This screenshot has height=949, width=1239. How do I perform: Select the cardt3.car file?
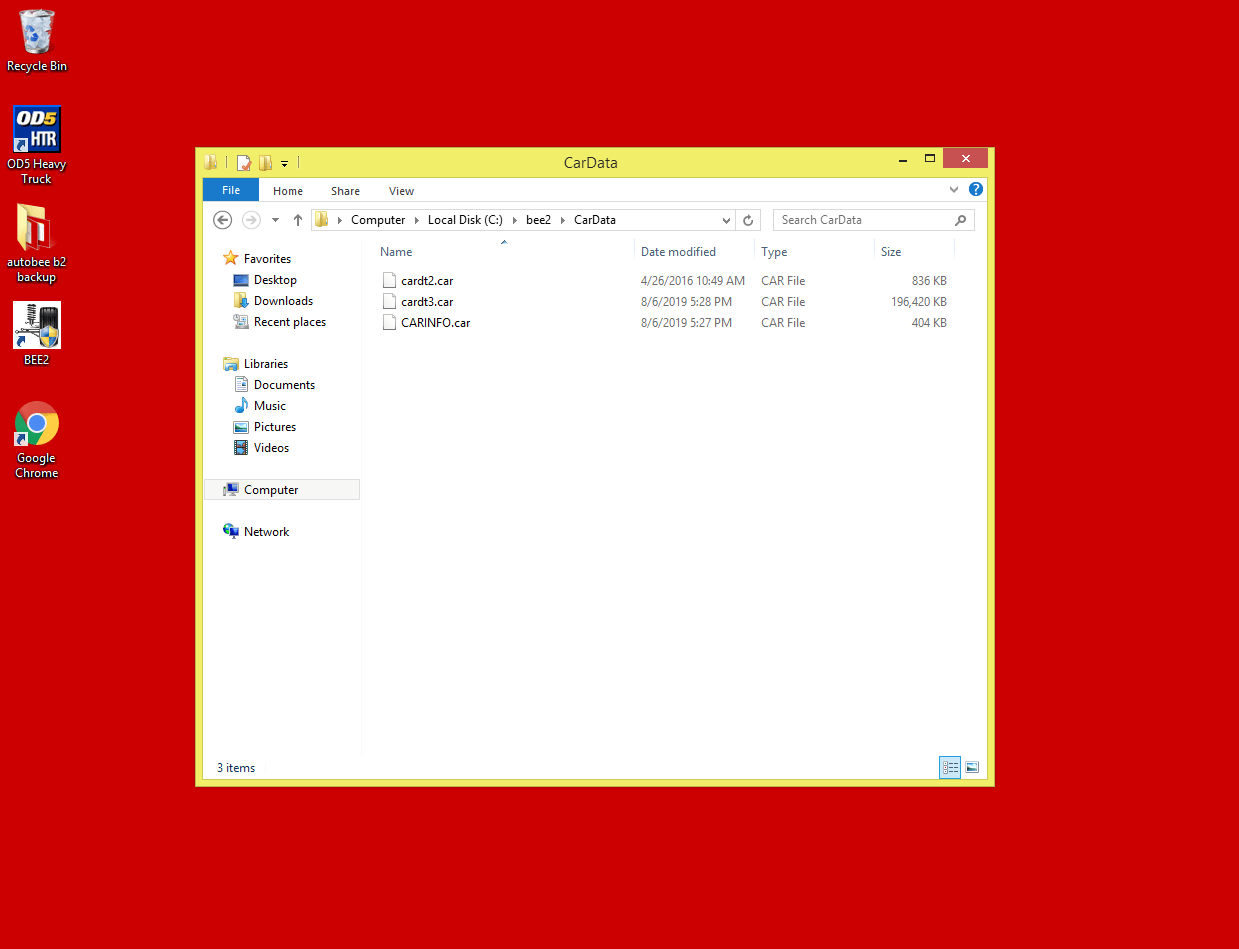[x=427, y=302]
